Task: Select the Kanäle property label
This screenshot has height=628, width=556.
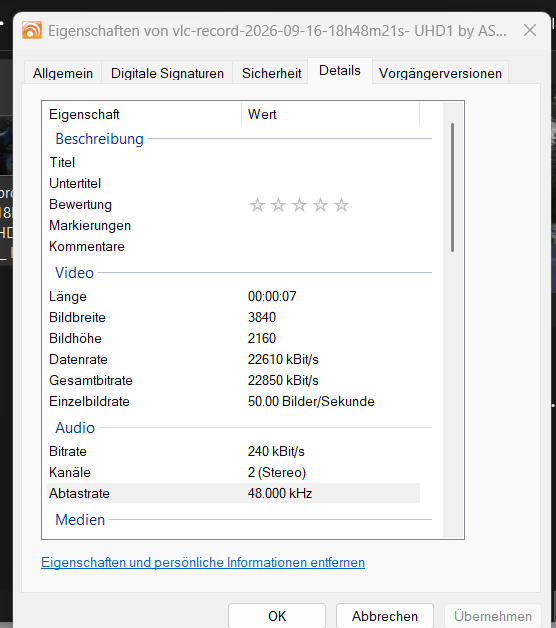Action: [x=70, y=472]
